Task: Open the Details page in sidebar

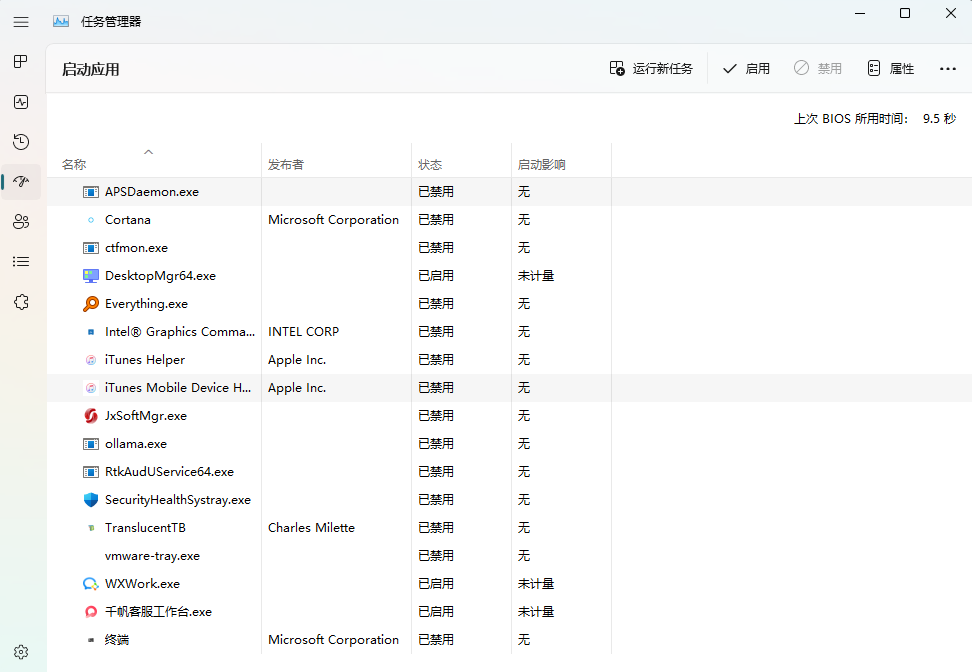Action: [21, 262]
